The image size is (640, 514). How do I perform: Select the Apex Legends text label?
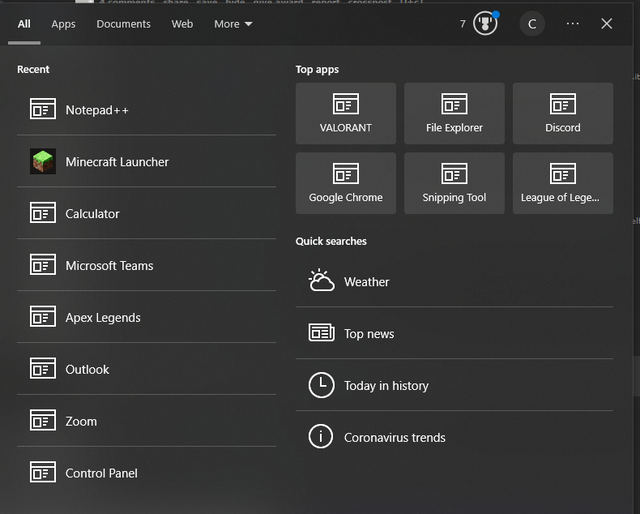(x=103, y=318)
